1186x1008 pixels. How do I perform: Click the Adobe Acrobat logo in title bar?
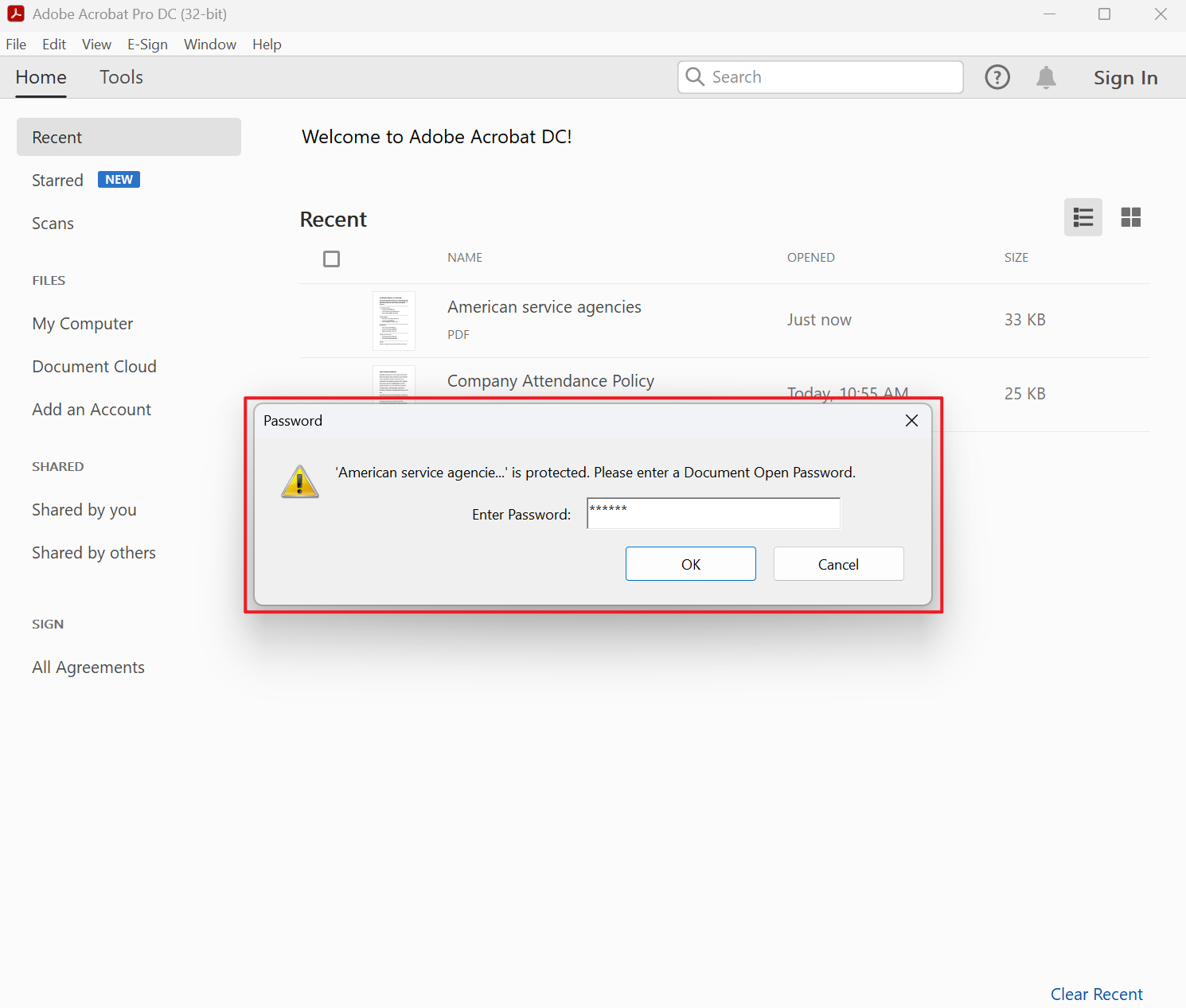coord(16,14)
